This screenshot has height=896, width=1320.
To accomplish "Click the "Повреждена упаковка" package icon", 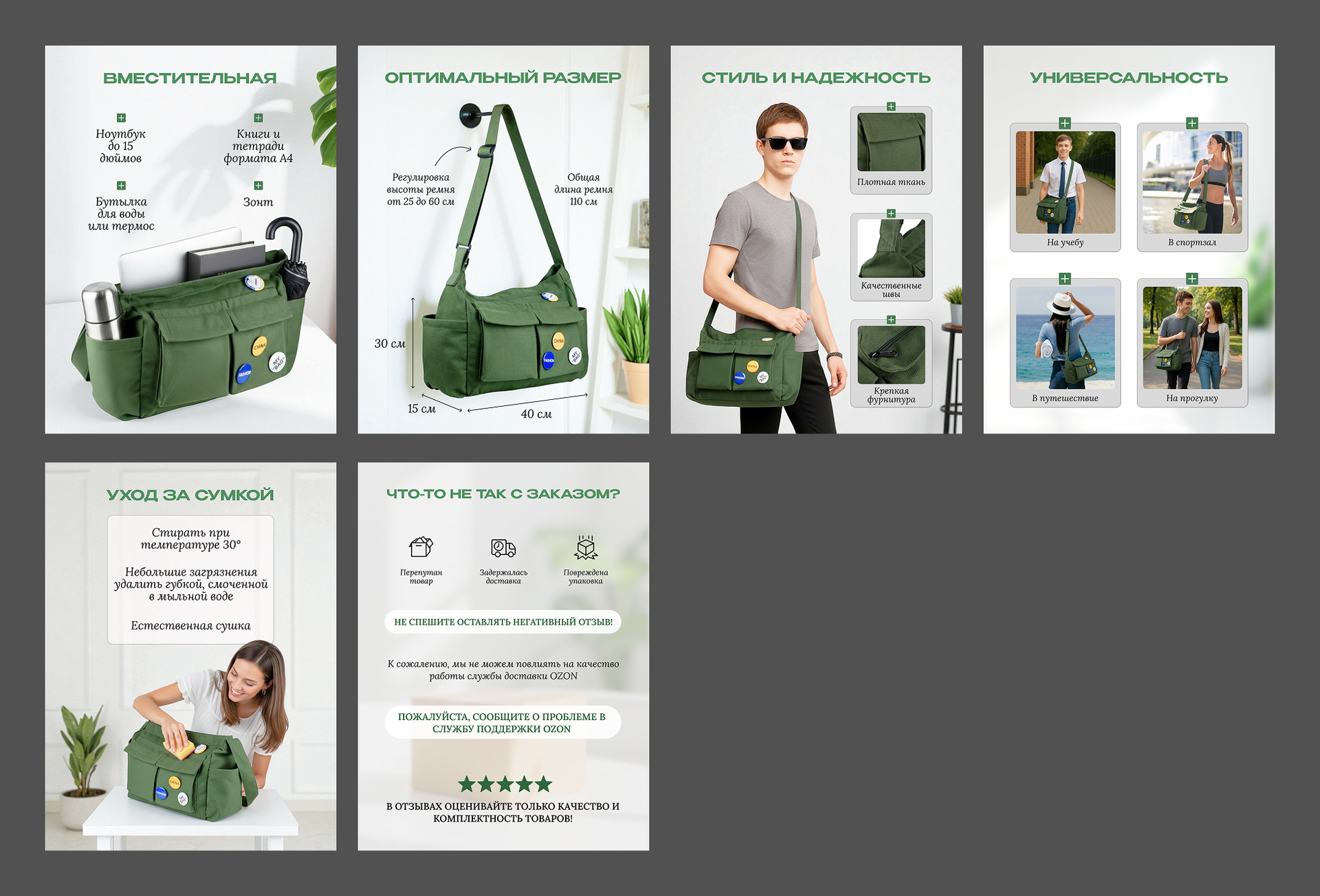I will tap(586, 548).
